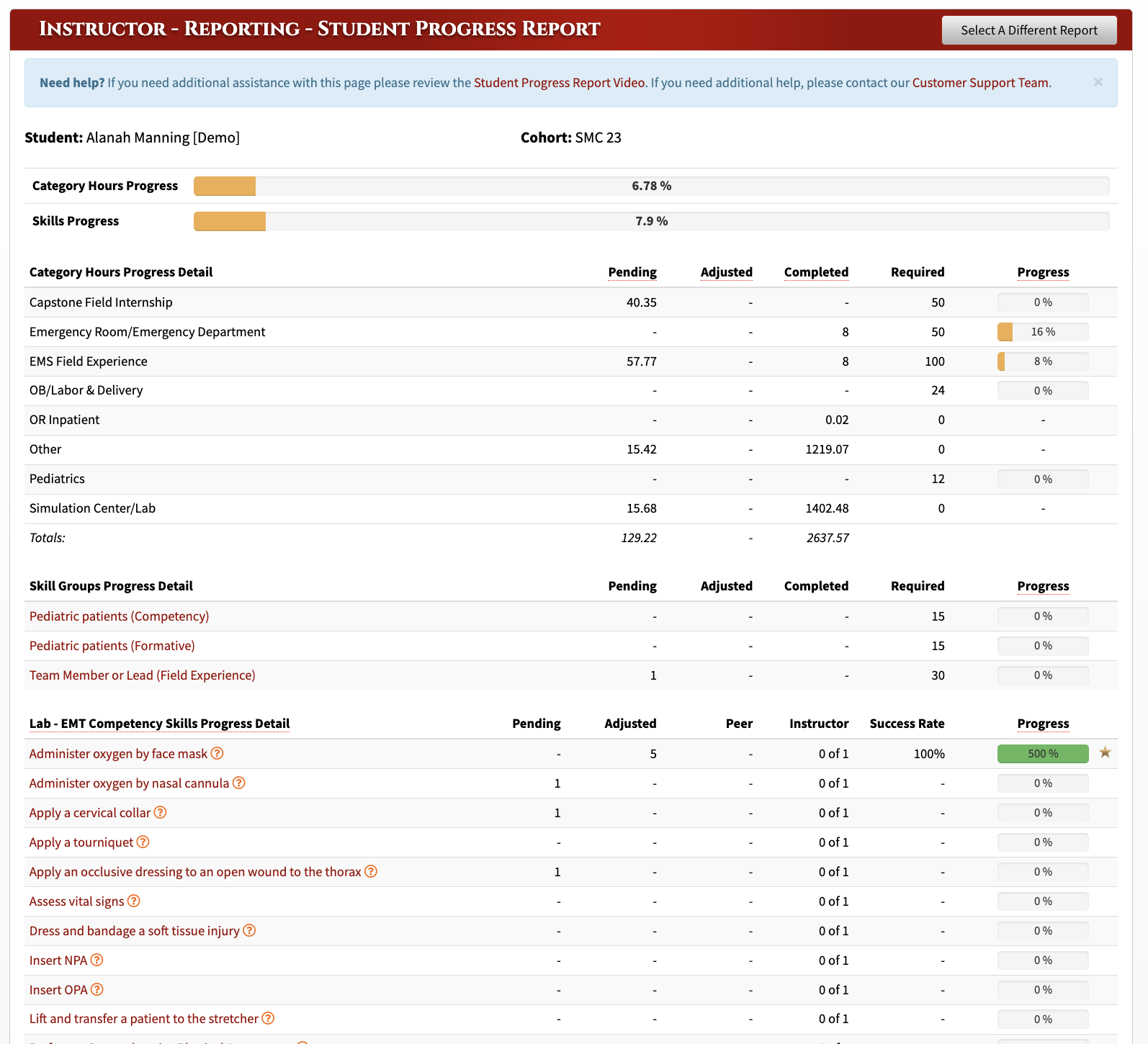This screenshot has width=1148, height=1044.
Task: Open Pediatric patients (Competency) skill group
Action: 120,616
